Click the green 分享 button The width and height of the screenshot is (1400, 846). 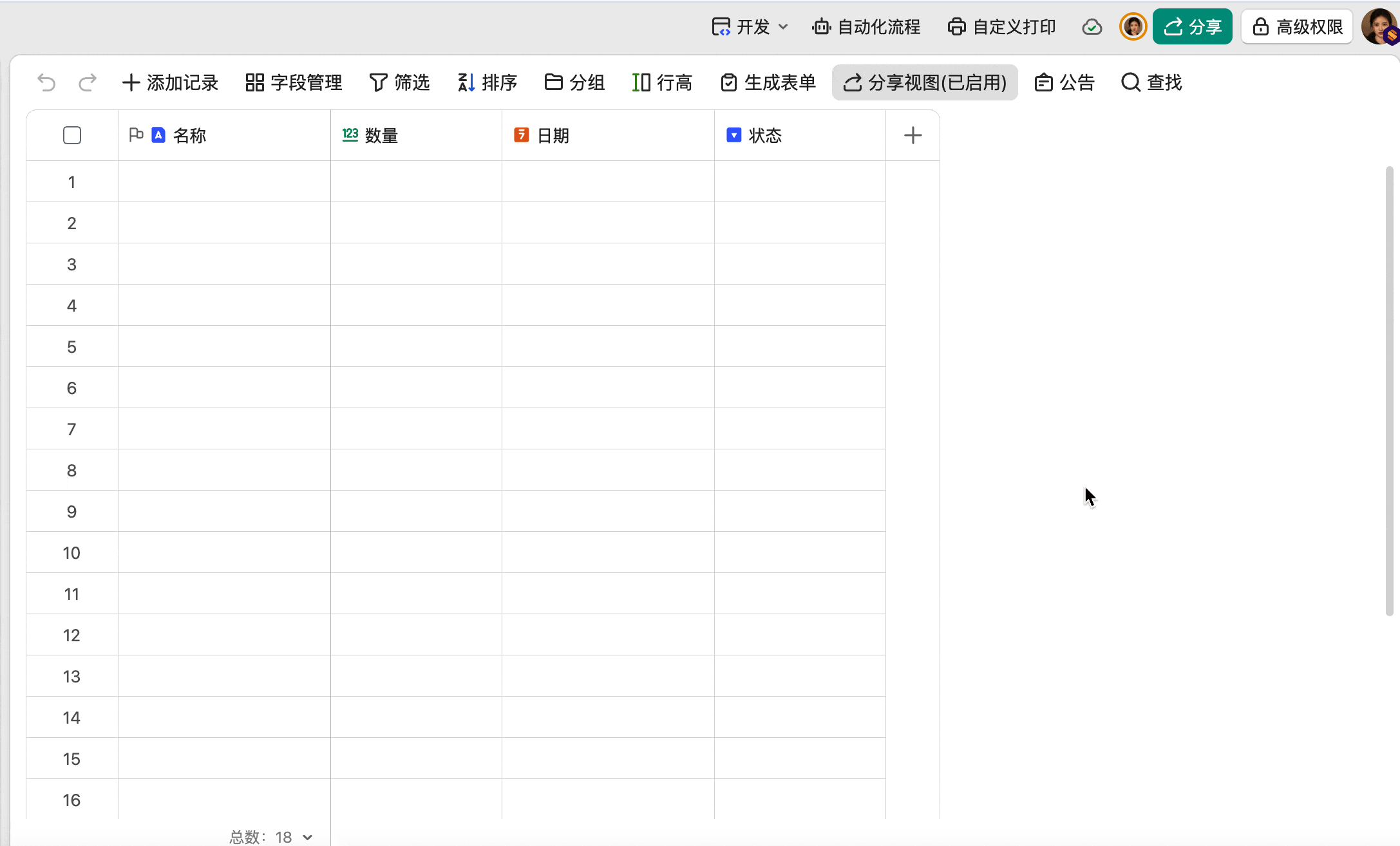click(1192, 27)
